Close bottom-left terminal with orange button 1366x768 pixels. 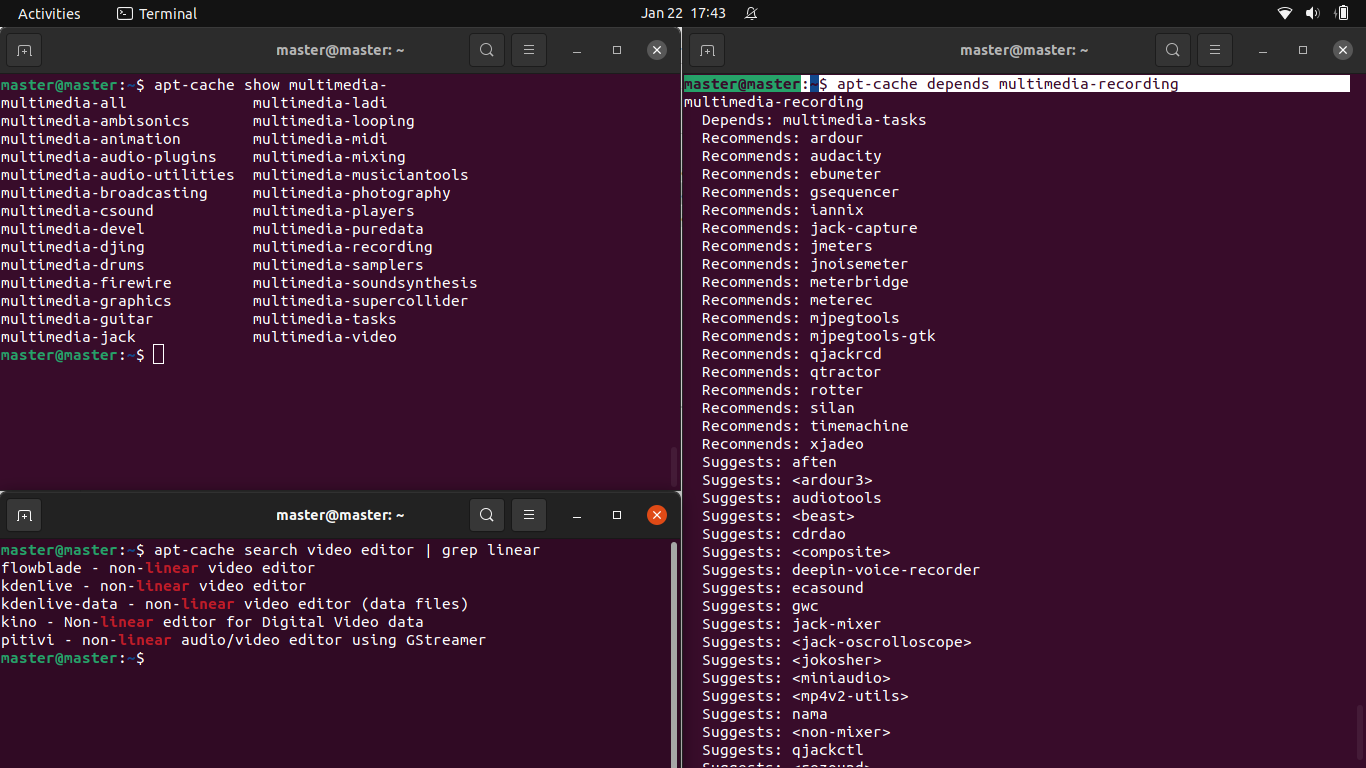657,515
